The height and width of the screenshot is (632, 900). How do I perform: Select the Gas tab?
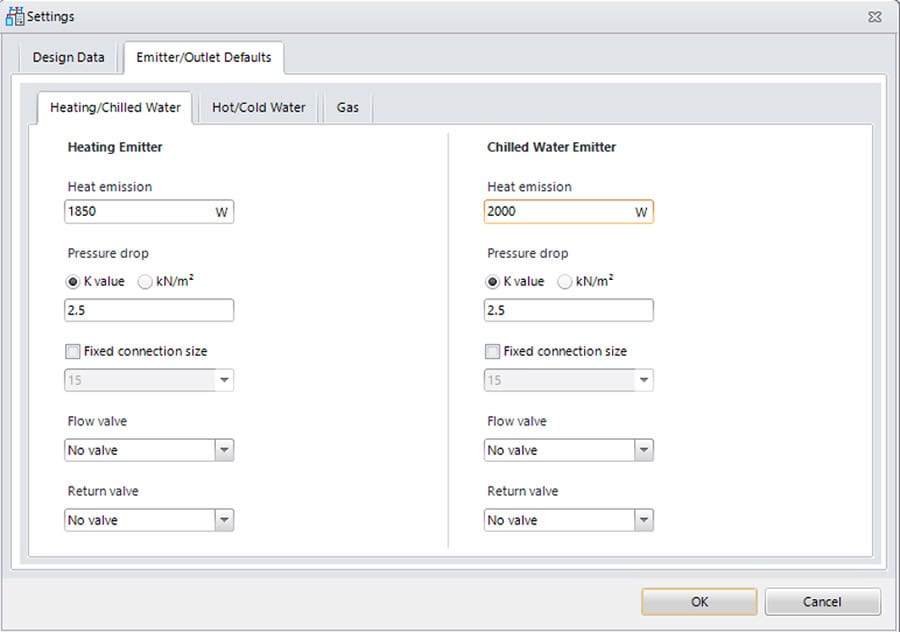pyautogui.click(x=347, y=107)
